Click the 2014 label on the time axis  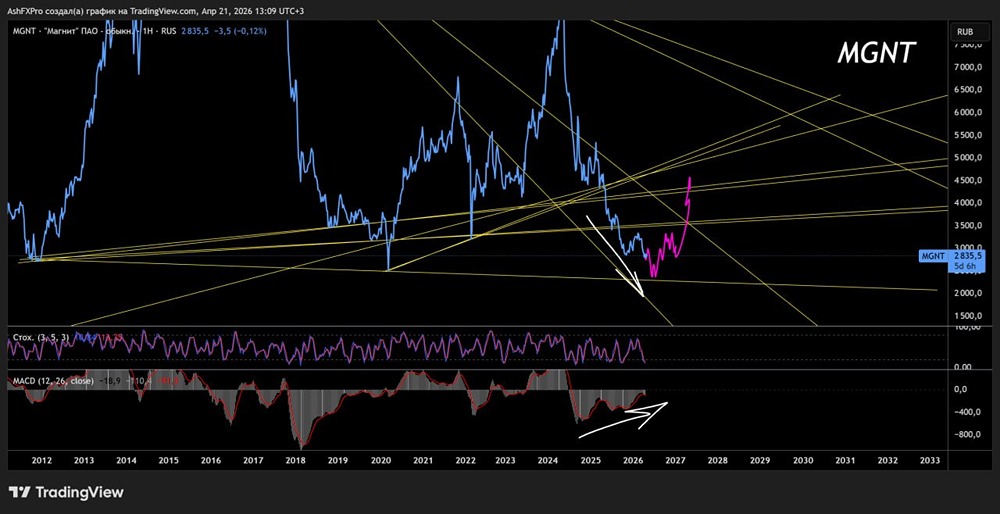[x=126, y=460]
